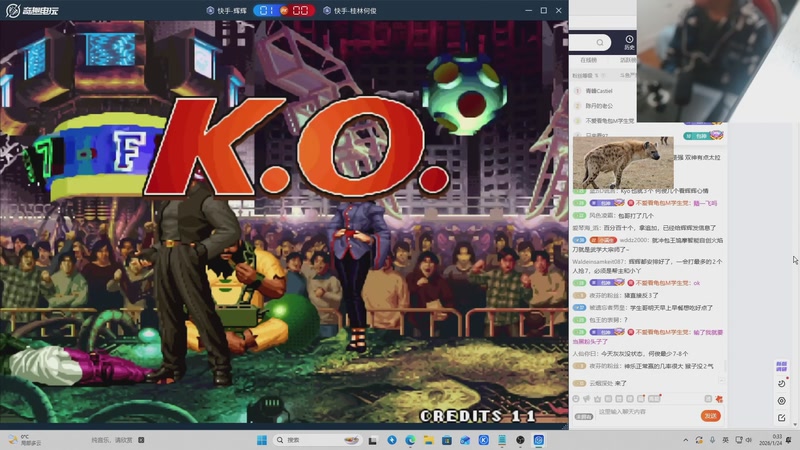Open the target circle icon in the right sidebar

click(x=782, y=401)
